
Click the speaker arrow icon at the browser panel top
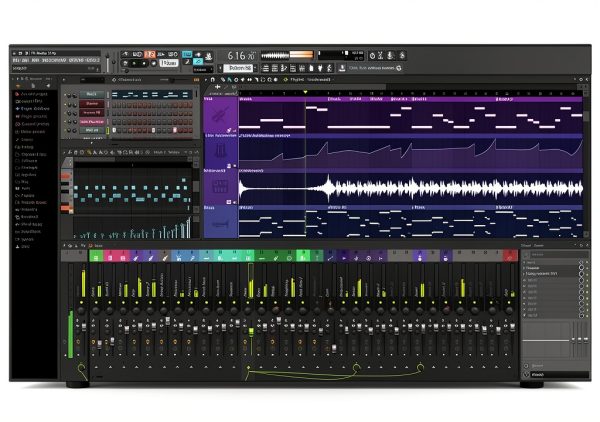[x=47, y=86]
